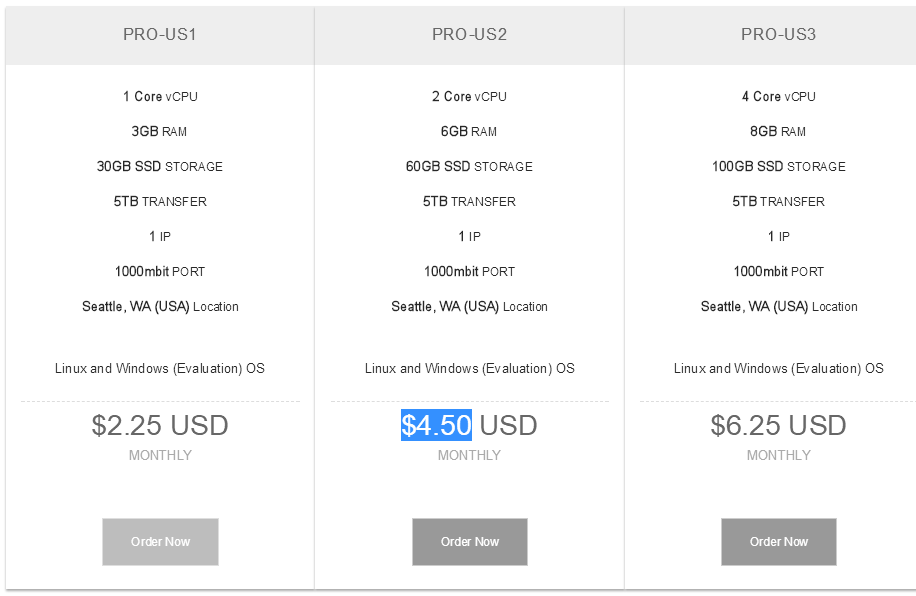The width and height of the screenshot is (916, 596).
Task: Click 4 Core vCPU in PRO-US3
Action: click(x=779, y=96)
